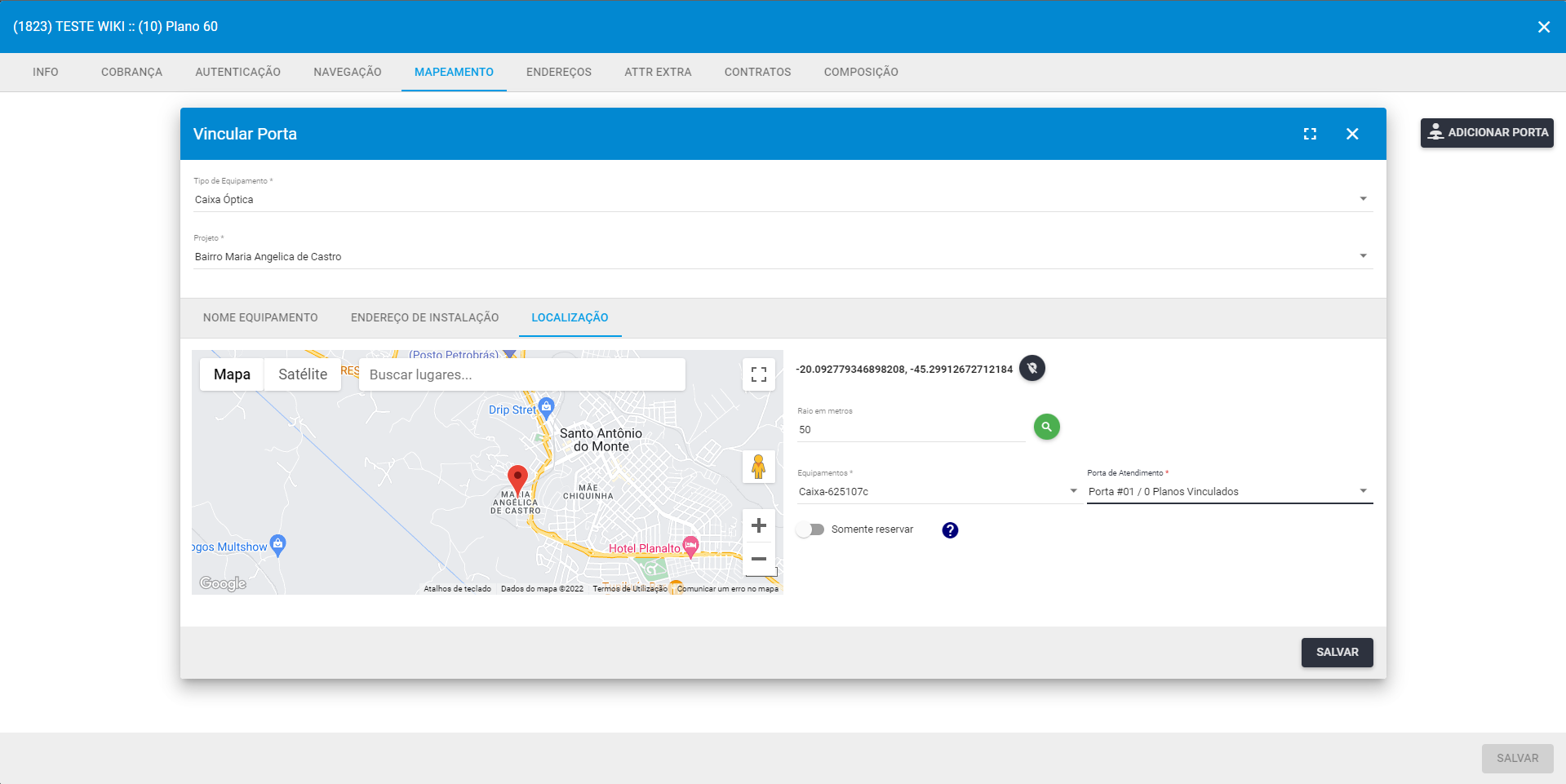Click the green search radius icon
1566x784 pixels.
(x=1047, y=427)
